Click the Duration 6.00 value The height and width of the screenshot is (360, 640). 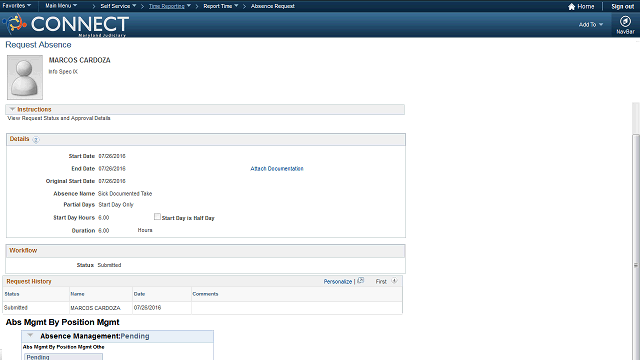click(104, 231)
